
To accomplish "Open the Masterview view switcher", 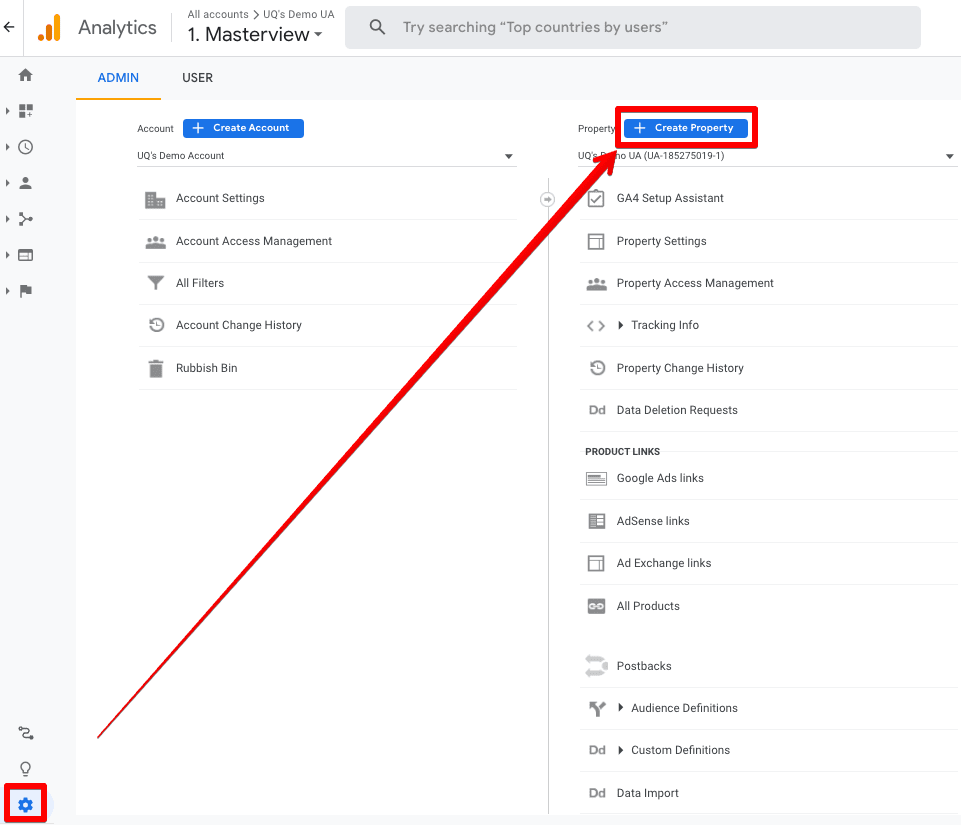I will (x=254, y=34).
